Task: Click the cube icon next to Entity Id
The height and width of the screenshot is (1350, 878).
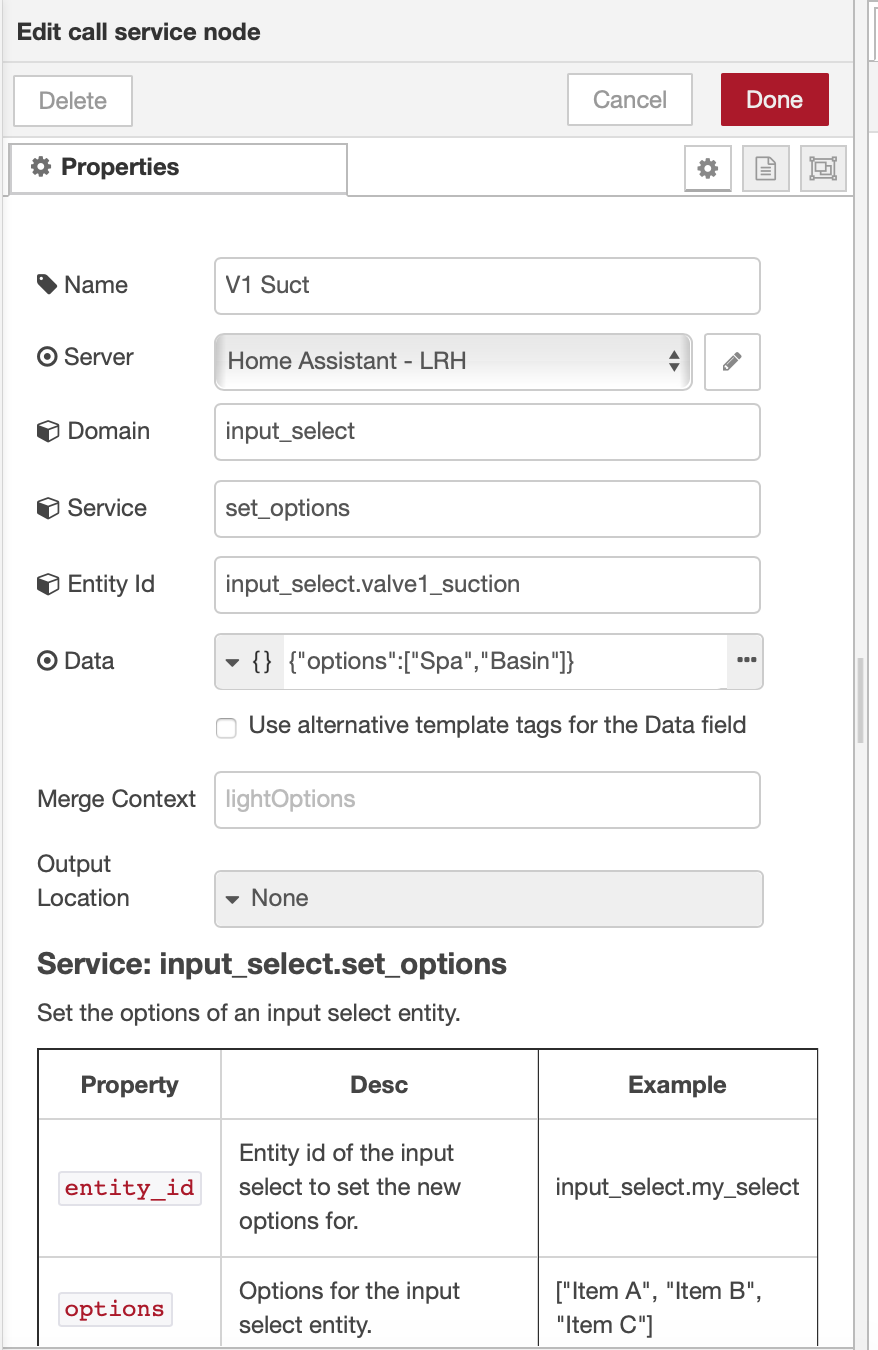Action: pyautogui.click(x=46, y=584)
